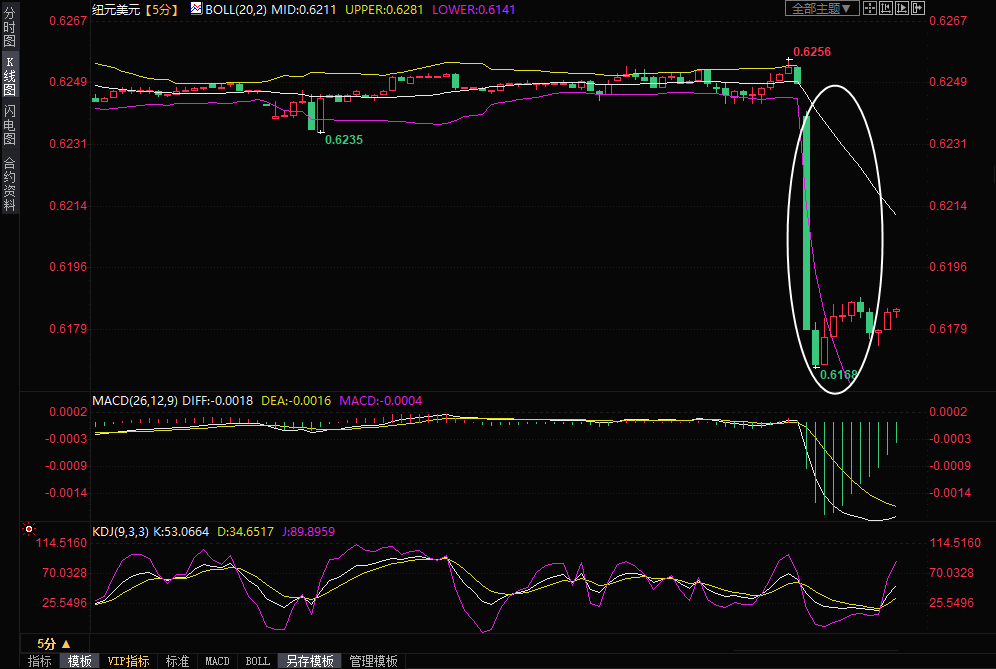Apply the MACD template

(217, 661)
